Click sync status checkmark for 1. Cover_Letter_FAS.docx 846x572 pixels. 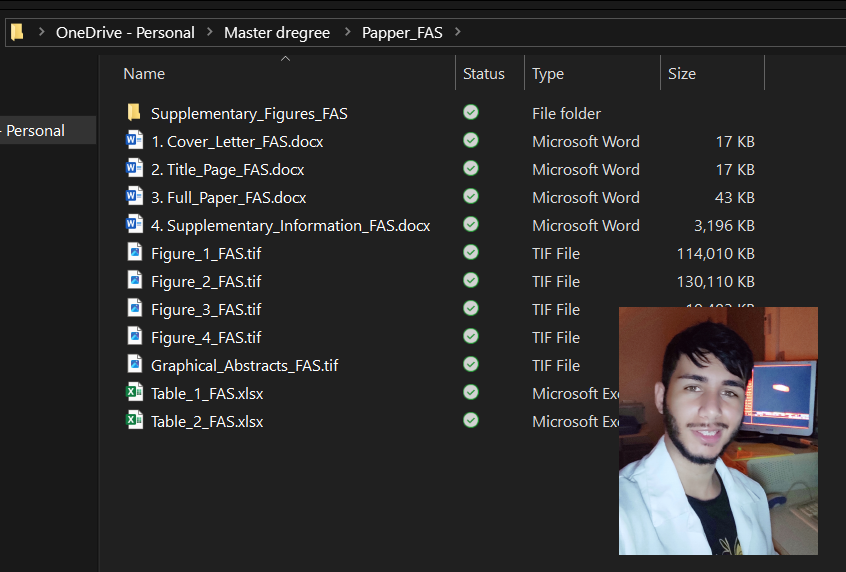click(471, 140)
